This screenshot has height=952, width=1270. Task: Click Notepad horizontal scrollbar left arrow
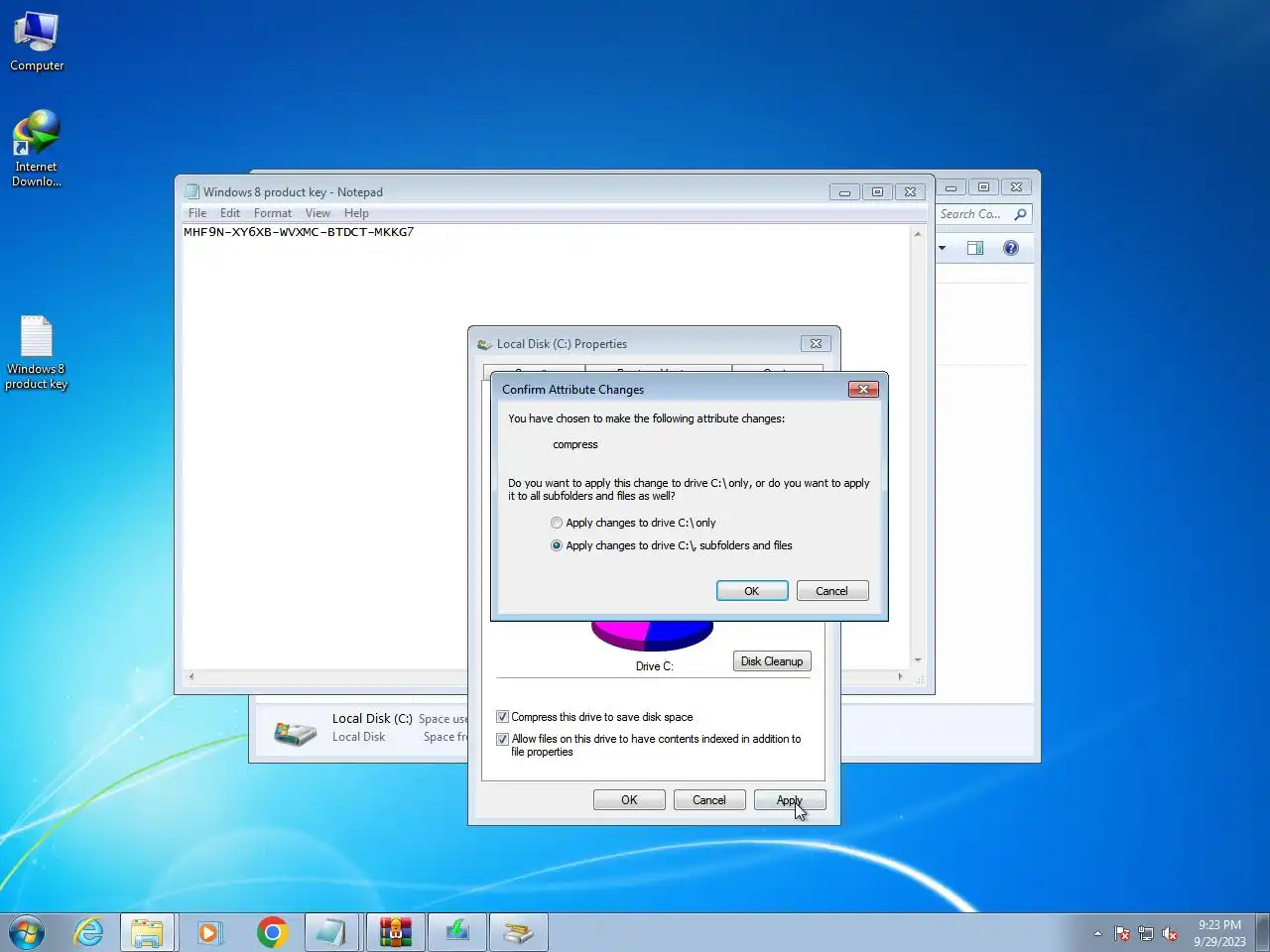coord(191,677)
